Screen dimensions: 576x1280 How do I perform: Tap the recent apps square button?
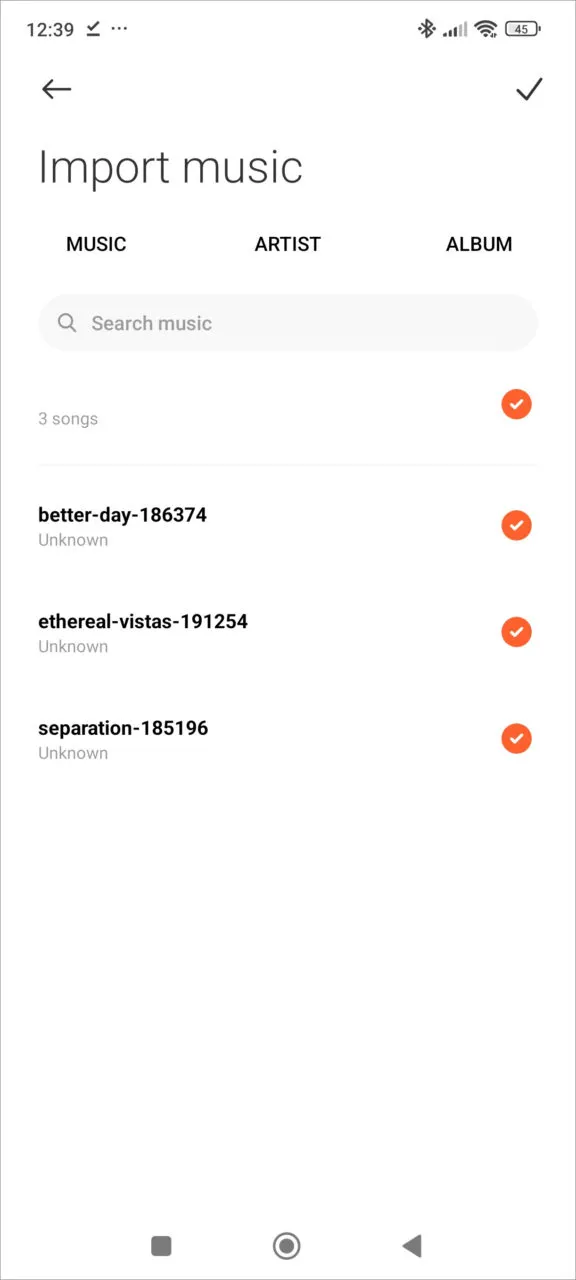tap(161, 1246)
